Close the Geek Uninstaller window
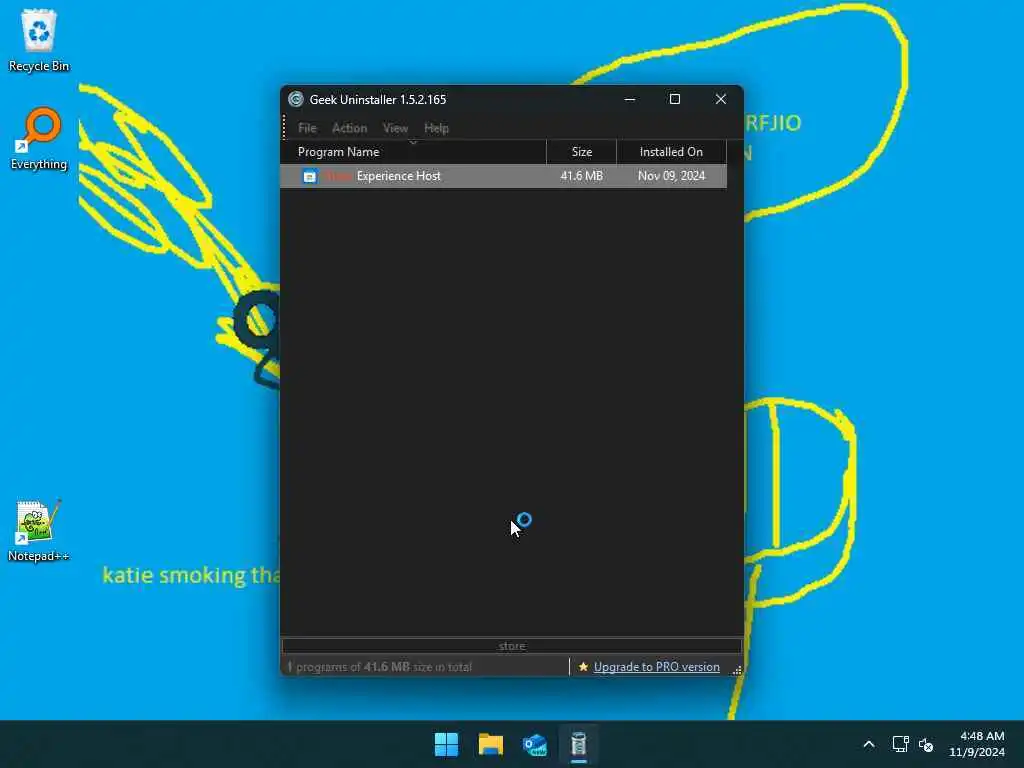The height and width of the screenshot is (768, 1024). click(x=720, y=99)
